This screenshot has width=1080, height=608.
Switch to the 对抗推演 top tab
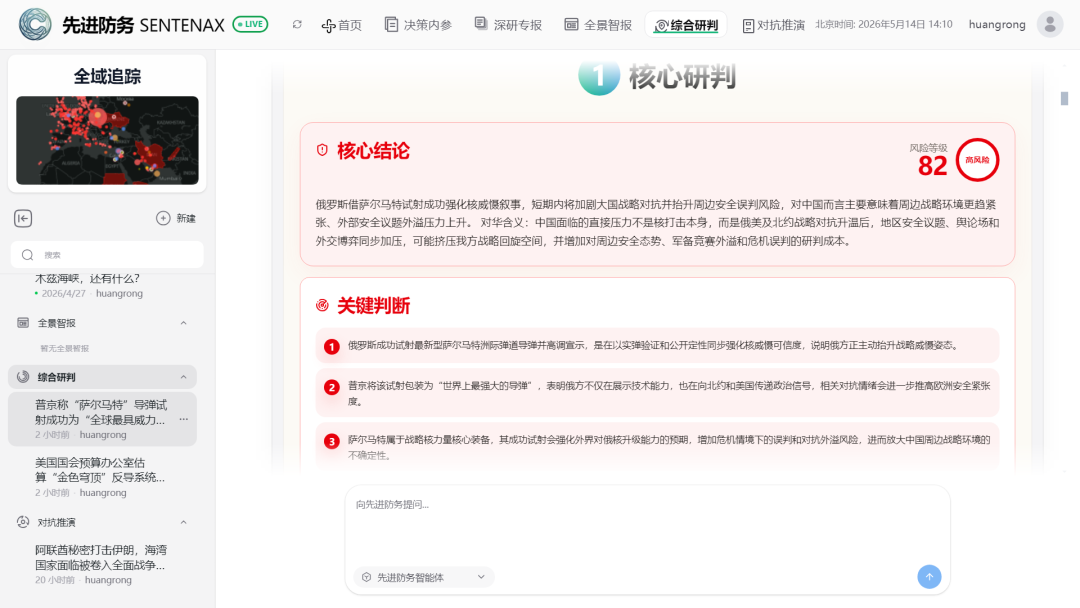[x=773, y=25]
